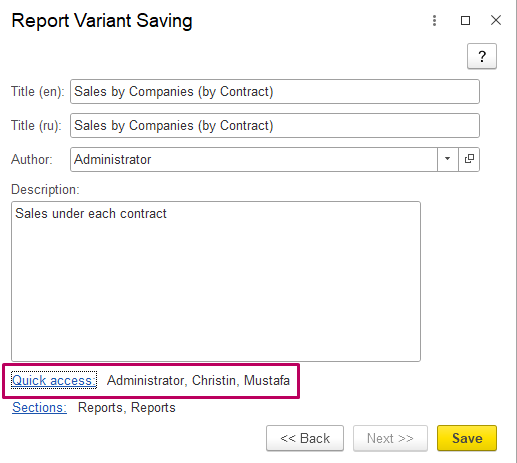This screenshot has width=517, height=463.
Task: Save the report variant
Action: (467, 438)
